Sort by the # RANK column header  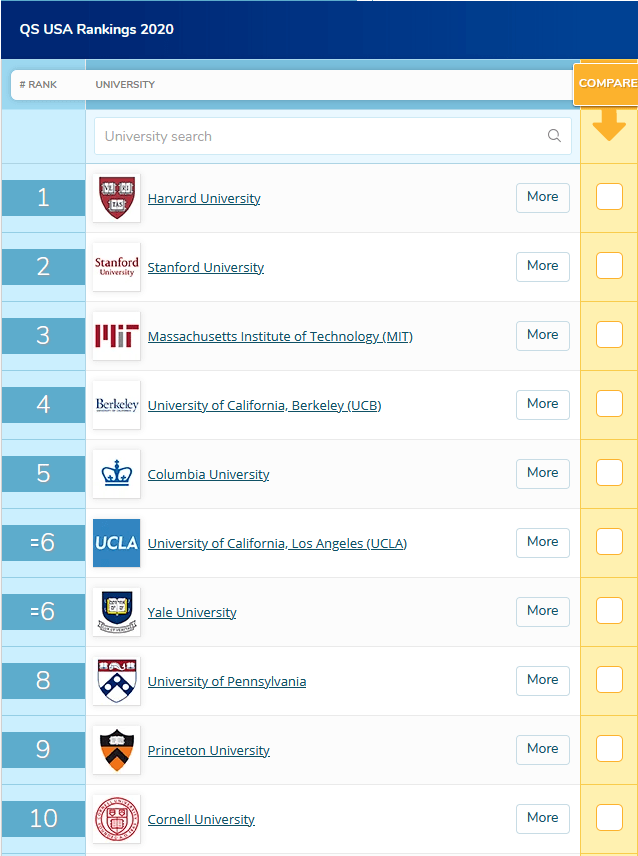pos(38,85)
